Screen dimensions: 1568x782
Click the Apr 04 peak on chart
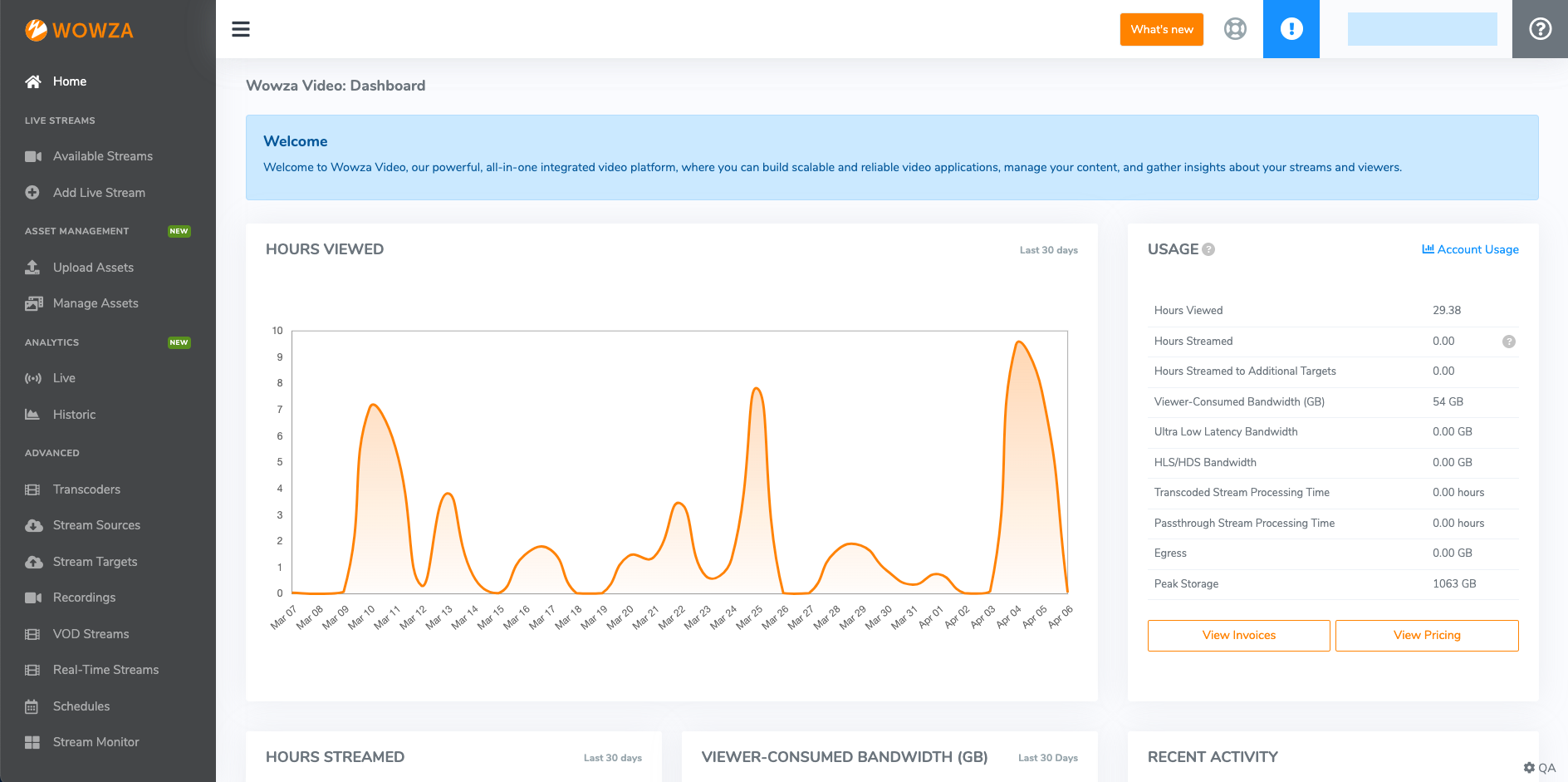coord(1018,342)
